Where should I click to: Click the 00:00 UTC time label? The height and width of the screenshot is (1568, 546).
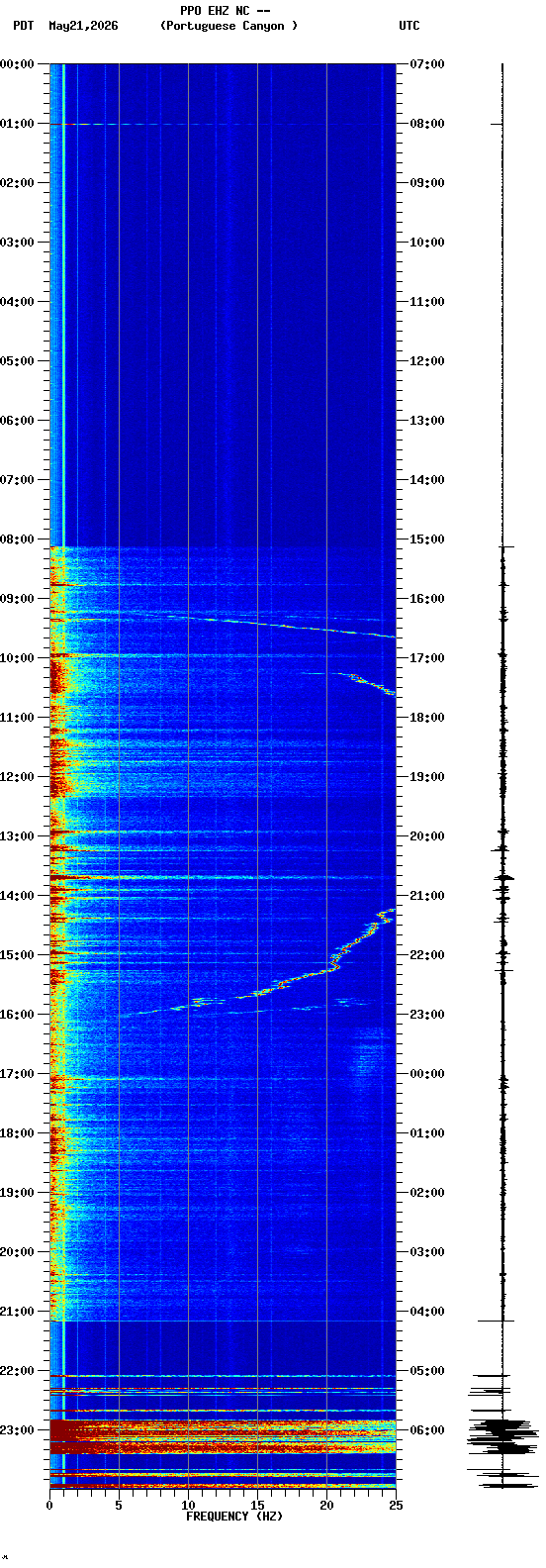(x=426, y=1074)
